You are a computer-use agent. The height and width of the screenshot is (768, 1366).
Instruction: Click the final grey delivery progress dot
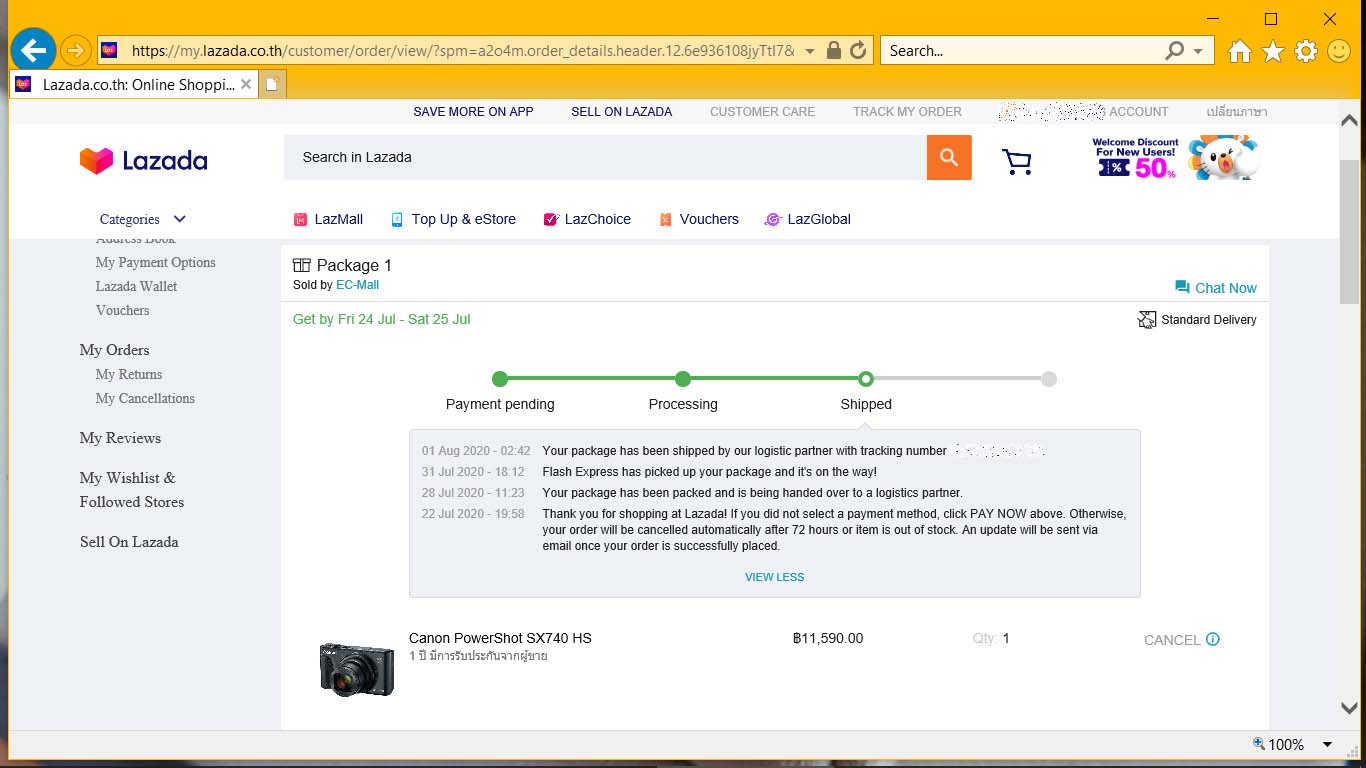pos(1048,379)
